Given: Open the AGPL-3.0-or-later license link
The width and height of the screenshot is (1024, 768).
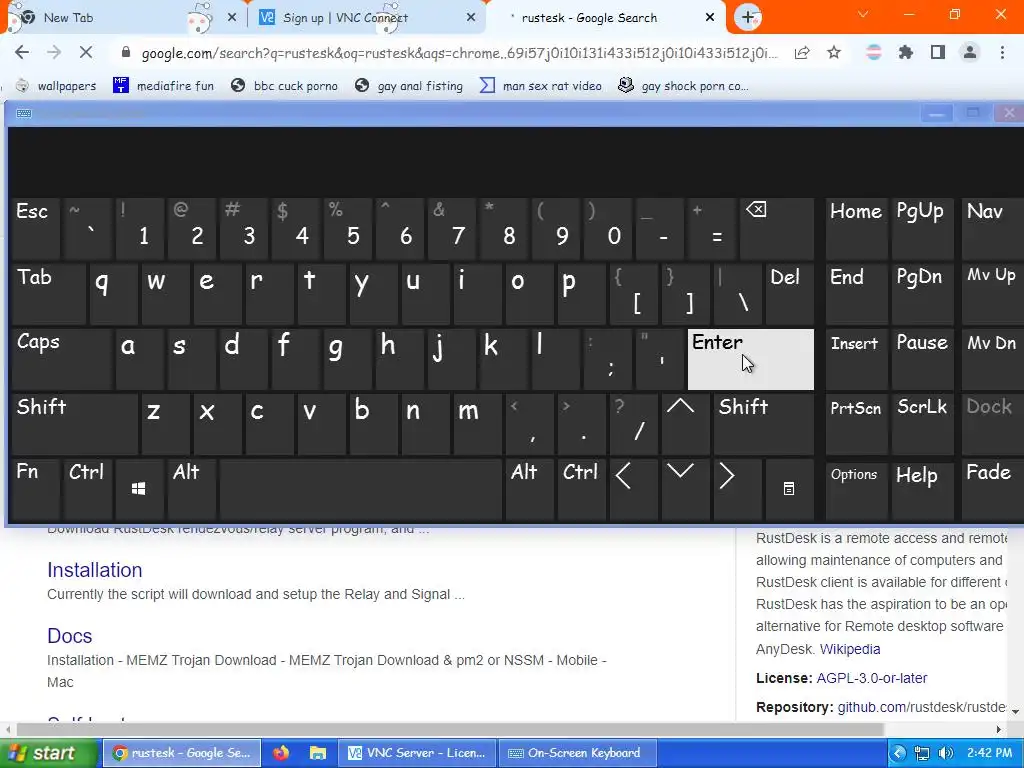Looking at the screenshot, I should tap(872, 678).
